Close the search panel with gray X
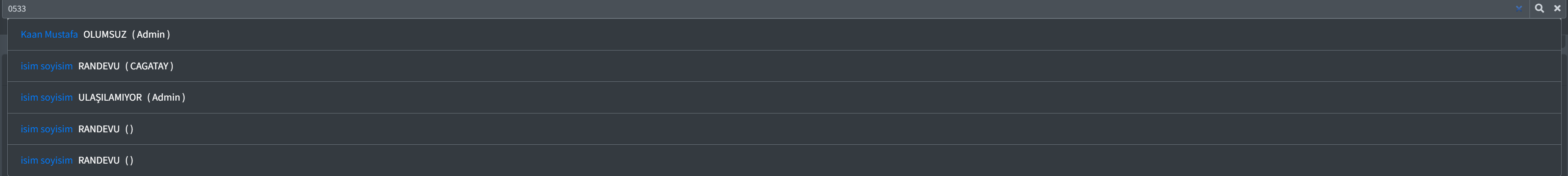Screen dimensions: 1568x176 tap(1557, 9)
